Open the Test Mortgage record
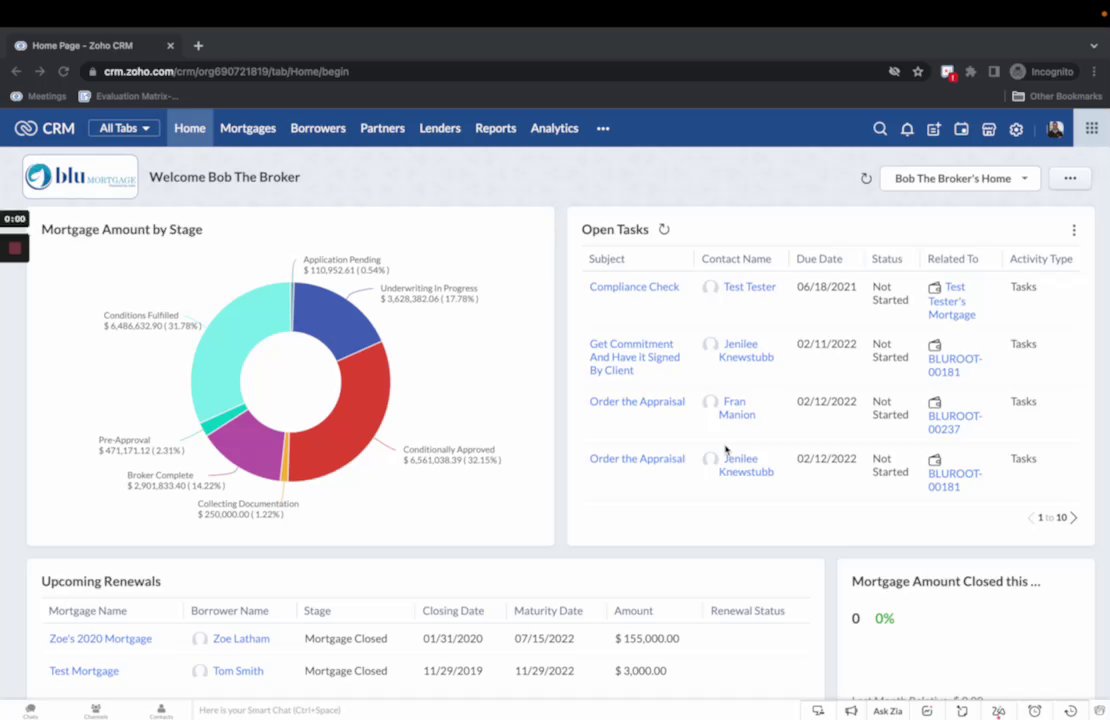Screen dimensions: 1110x720 coord(84,670)
